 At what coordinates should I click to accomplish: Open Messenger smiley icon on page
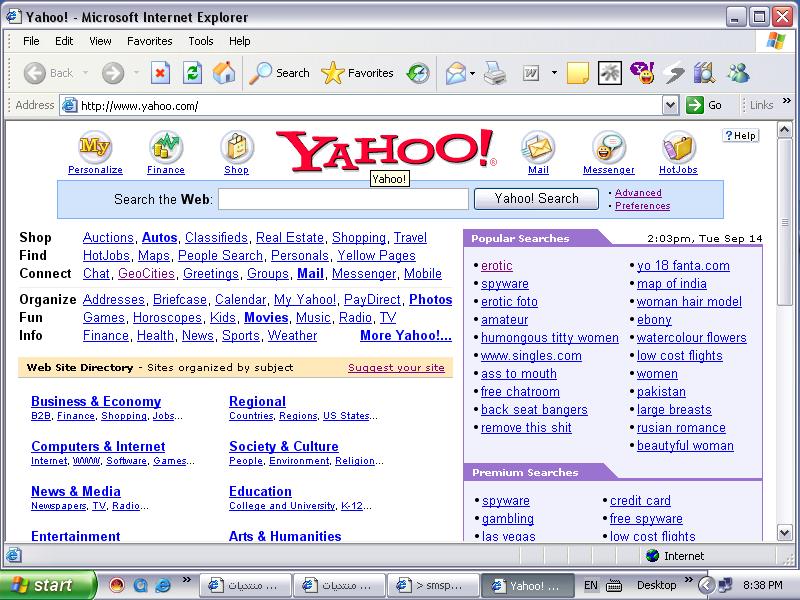(609, 147)
